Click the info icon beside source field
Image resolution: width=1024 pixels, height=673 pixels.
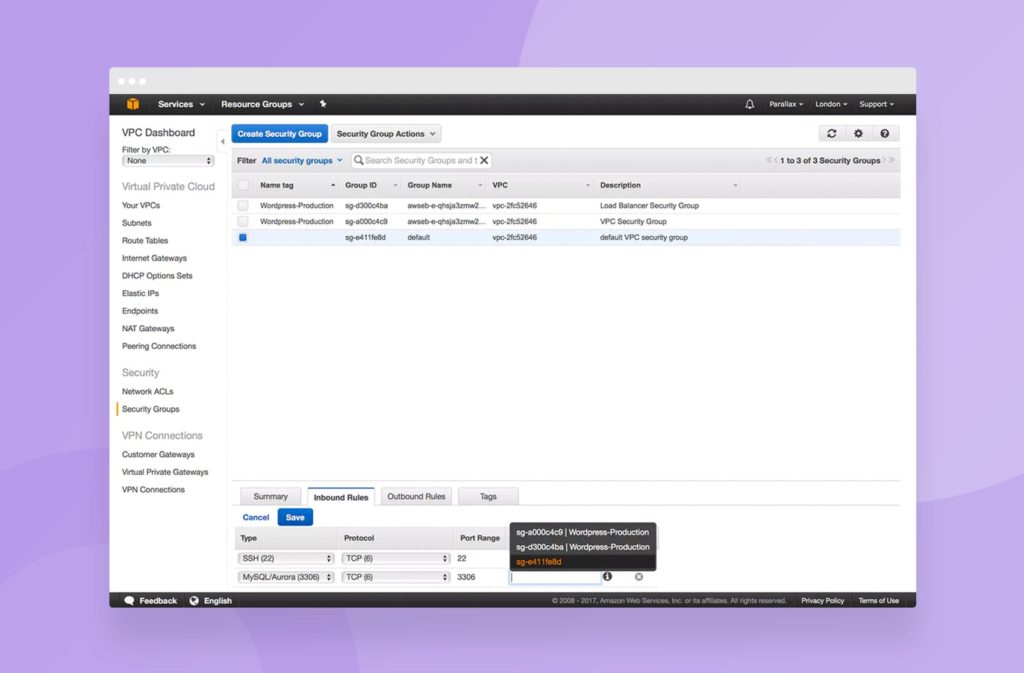pyautogui.click(x=607, y=576)
